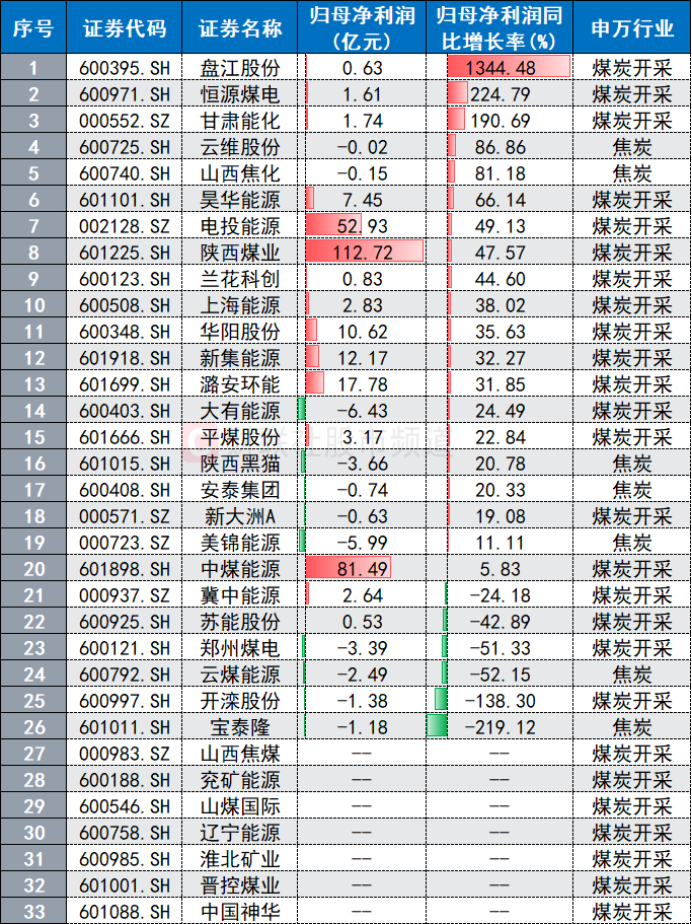Select profit value 17.78

[361, 384]
